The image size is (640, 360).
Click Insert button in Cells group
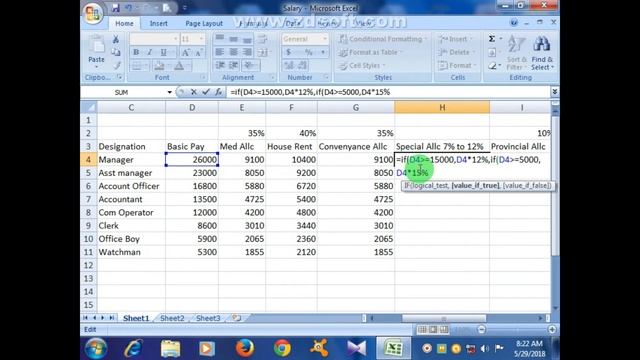pos(455,39)
